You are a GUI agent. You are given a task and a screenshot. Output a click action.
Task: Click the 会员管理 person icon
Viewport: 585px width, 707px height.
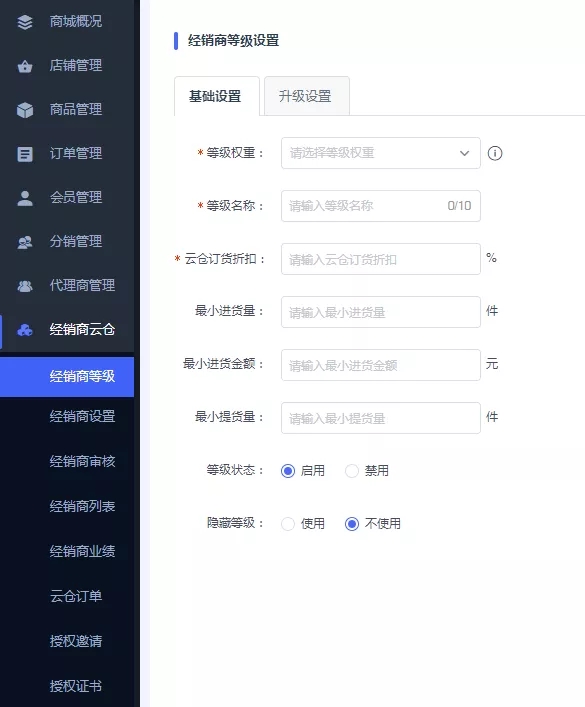pyautogui.click(x=25, y=198)
